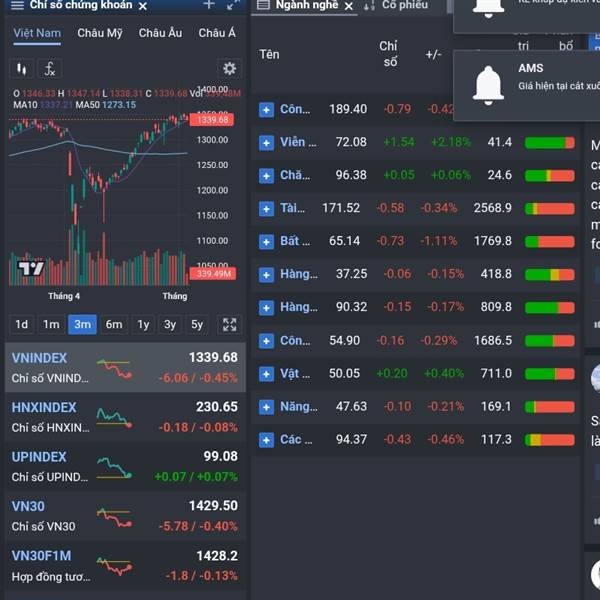Expand the Năng... sector row
600x600 pixels.
tap(266, 407)
